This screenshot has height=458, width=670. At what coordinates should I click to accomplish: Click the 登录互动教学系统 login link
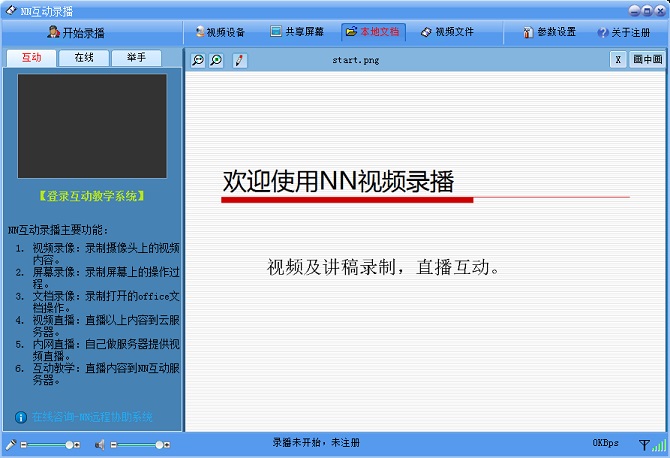(91, 196)
